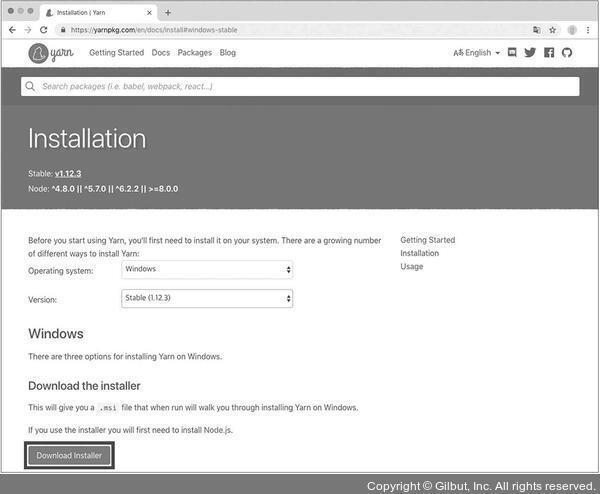Image resolution: width=600 pixels, height=494 pixels.
Task: Click the Installation page title
Action: click(x=87, y=139)
